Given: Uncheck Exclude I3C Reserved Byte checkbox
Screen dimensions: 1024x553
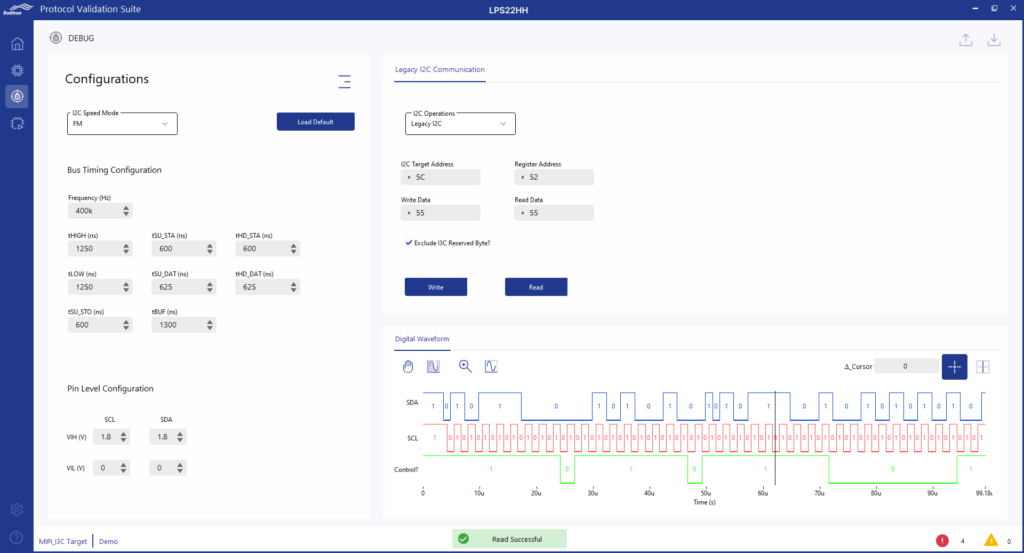Looking at the screenshot, I should tap(409, 242).
